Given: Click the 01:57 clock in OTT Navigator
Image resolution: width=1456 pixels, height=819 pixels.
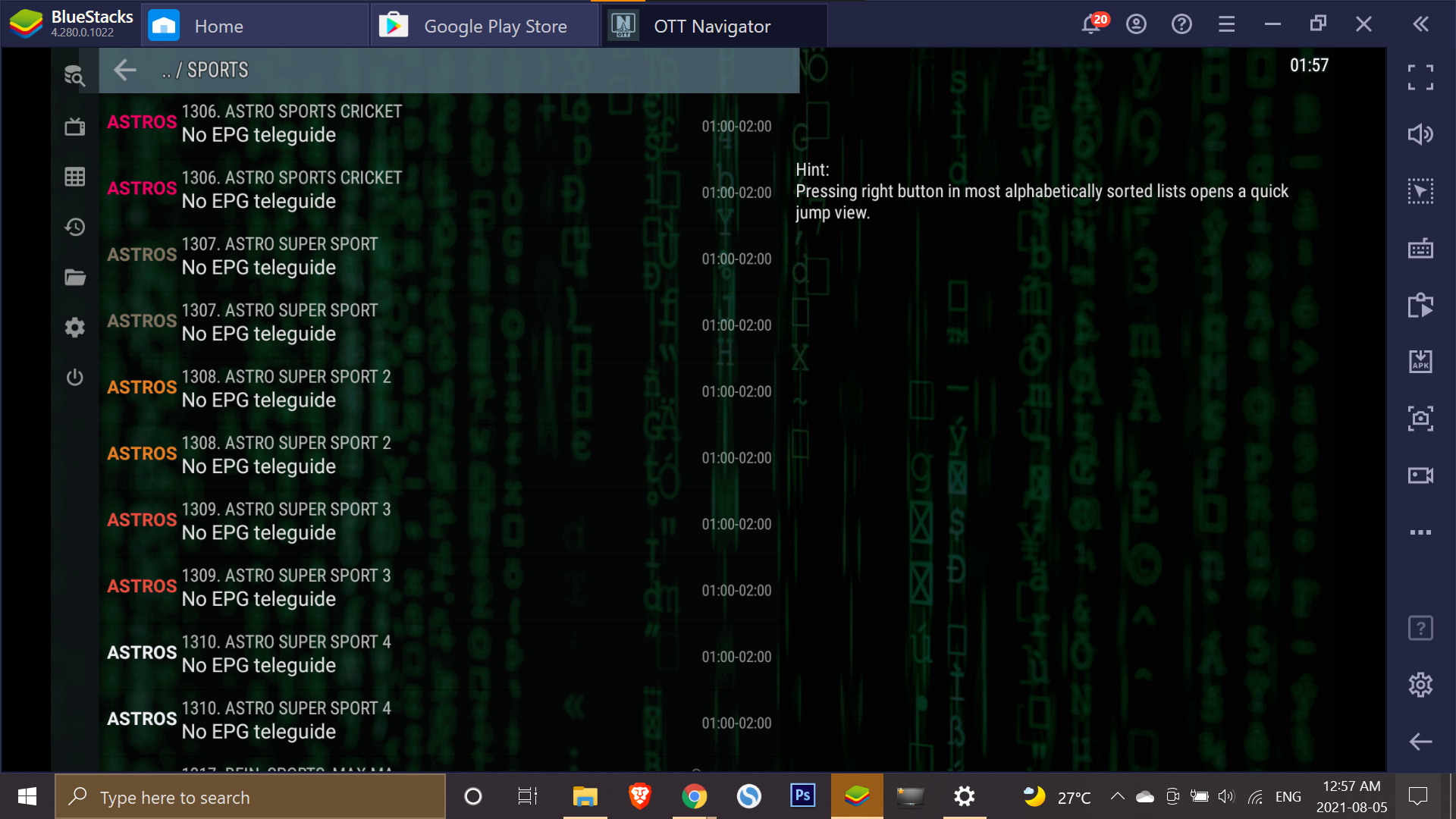Looking at the screenshot, I should [x=1309, y=65].
